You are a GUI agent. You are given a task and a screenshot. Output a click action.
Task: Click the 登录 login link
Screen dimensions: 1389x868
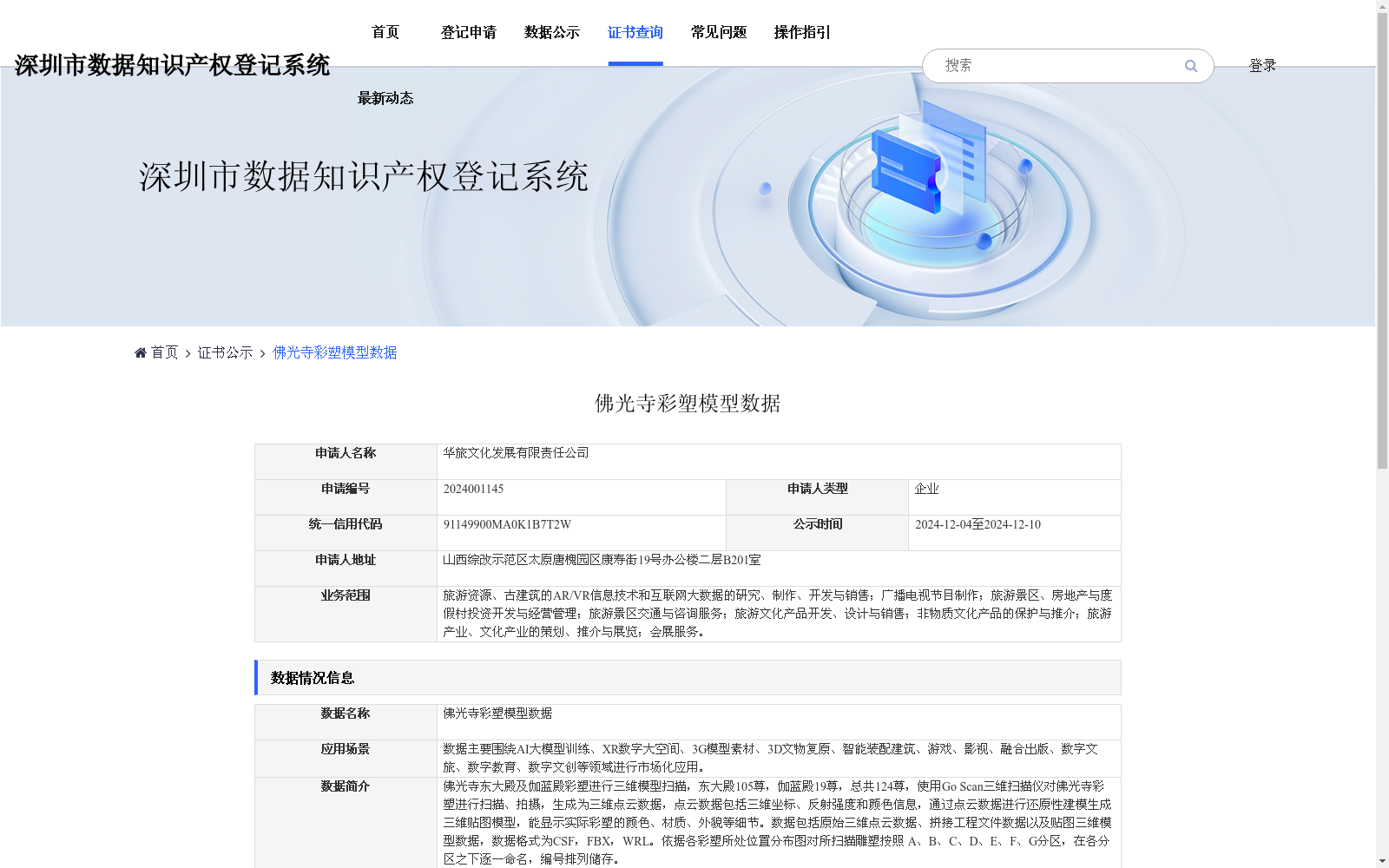[1262, 65]
